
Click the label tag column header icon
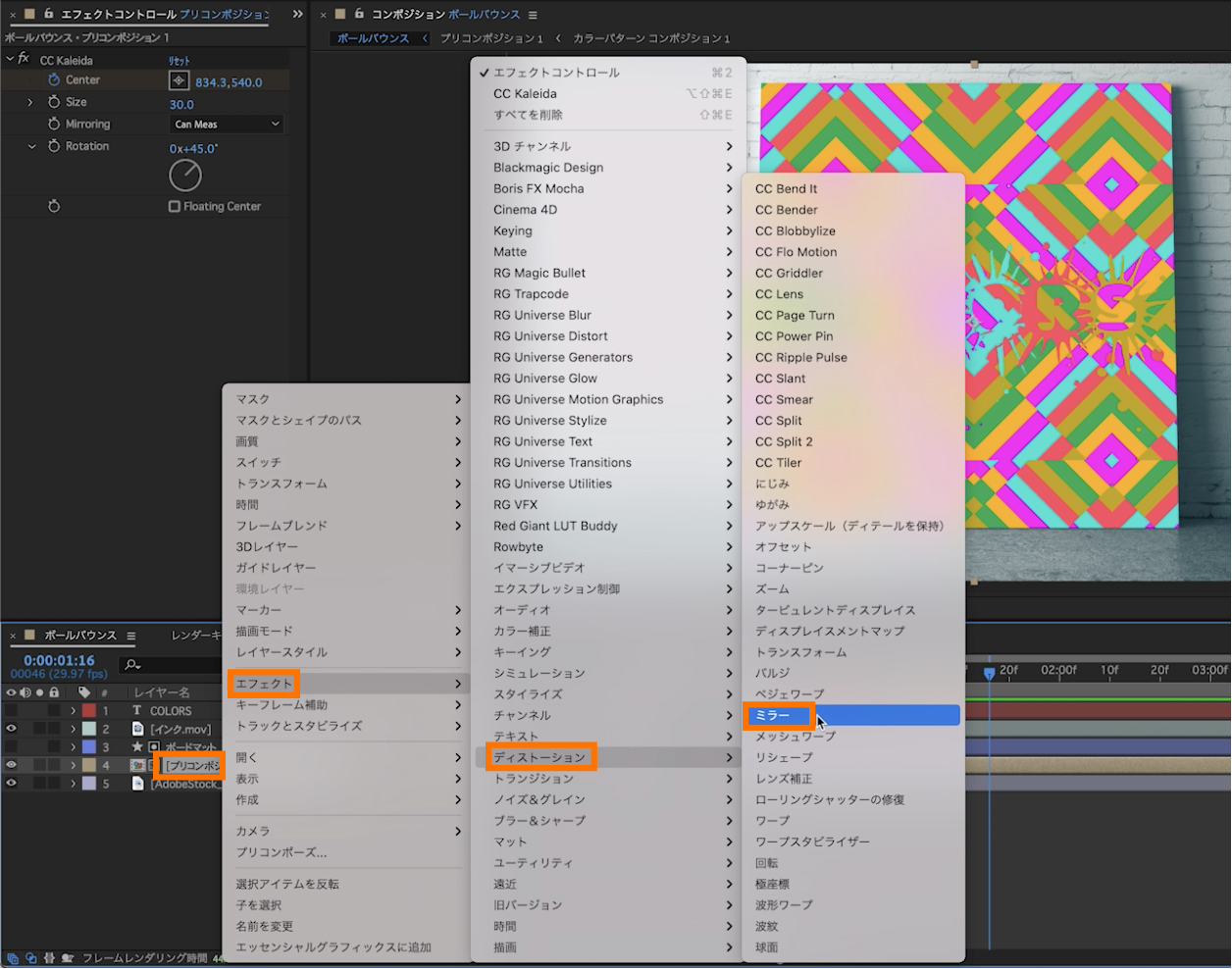84,692
